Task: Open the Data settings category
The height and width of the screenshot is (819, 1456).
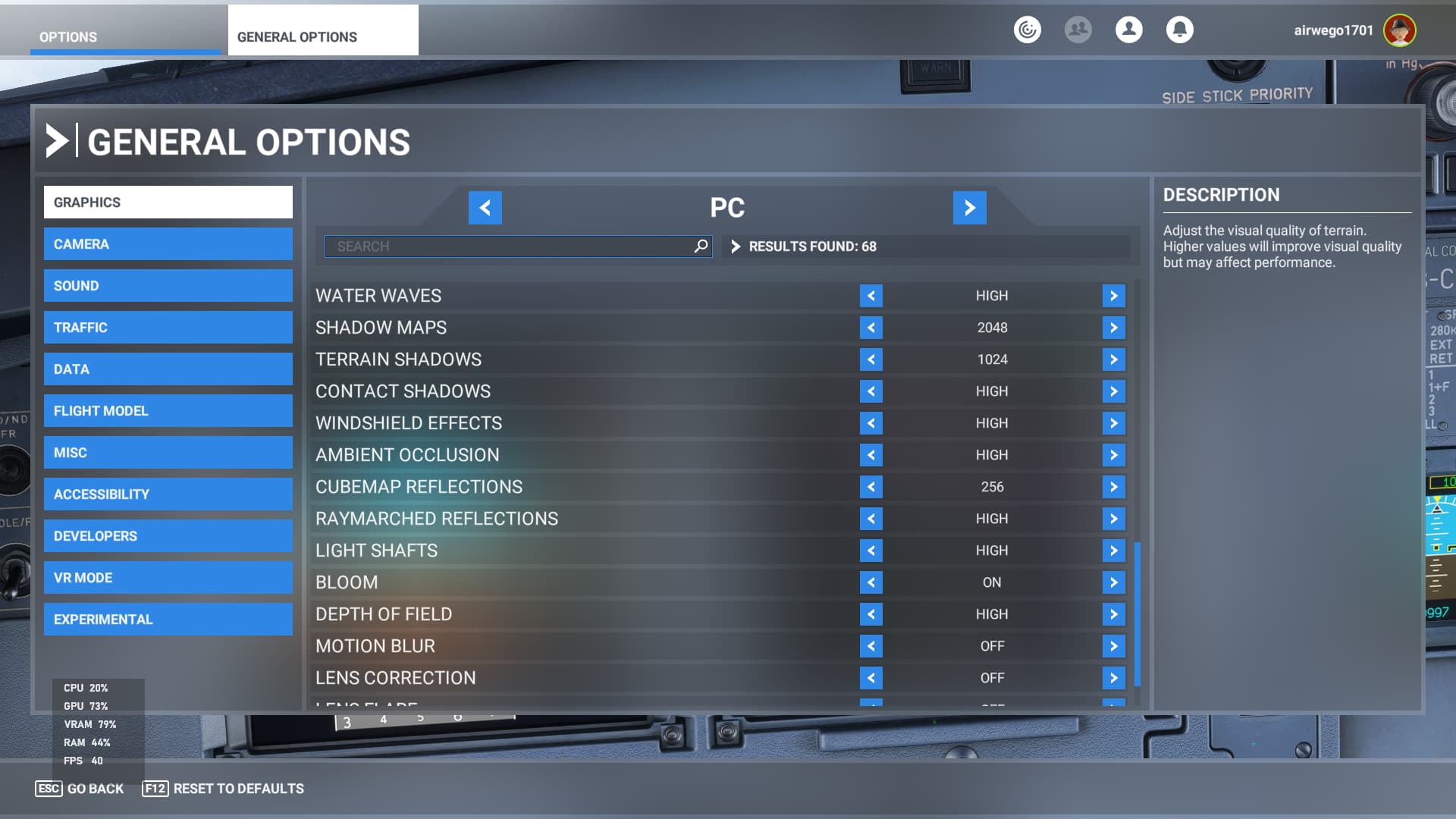Action: (x=168, y=369)
